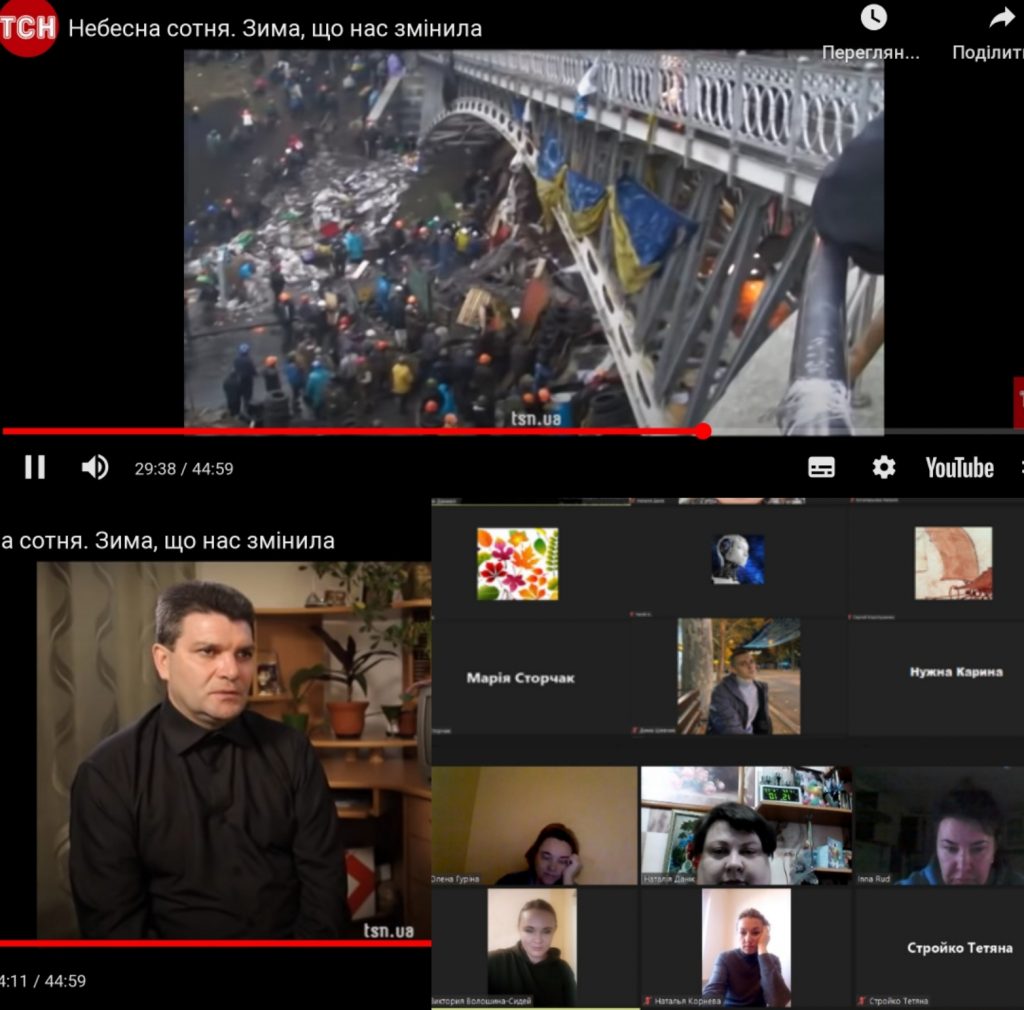Click the tsn.ua watermark on the interview video
1024x1010 pixels.
(x=388, y=930)
